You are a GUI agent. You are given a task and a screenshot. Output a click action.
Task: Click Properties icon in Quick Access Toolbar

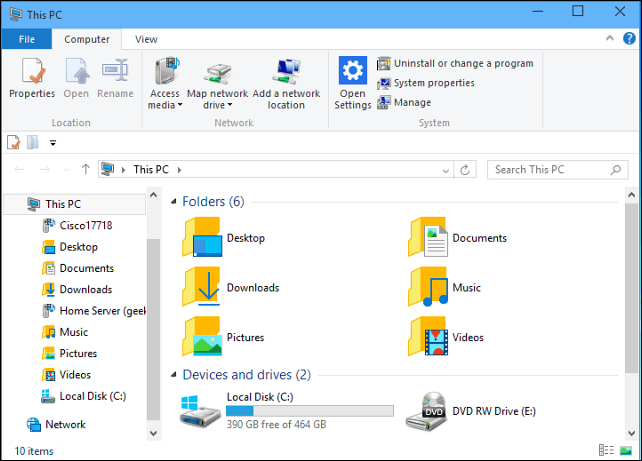14,142
